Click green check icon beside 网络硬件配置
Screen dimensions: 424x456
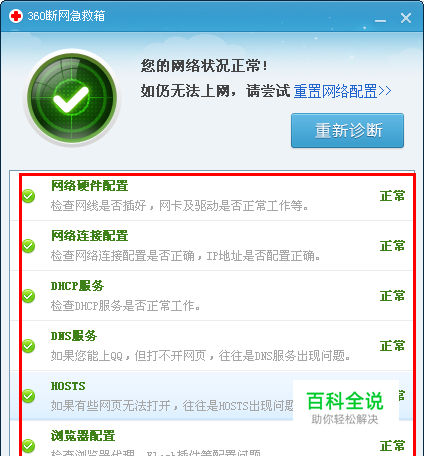29,196
